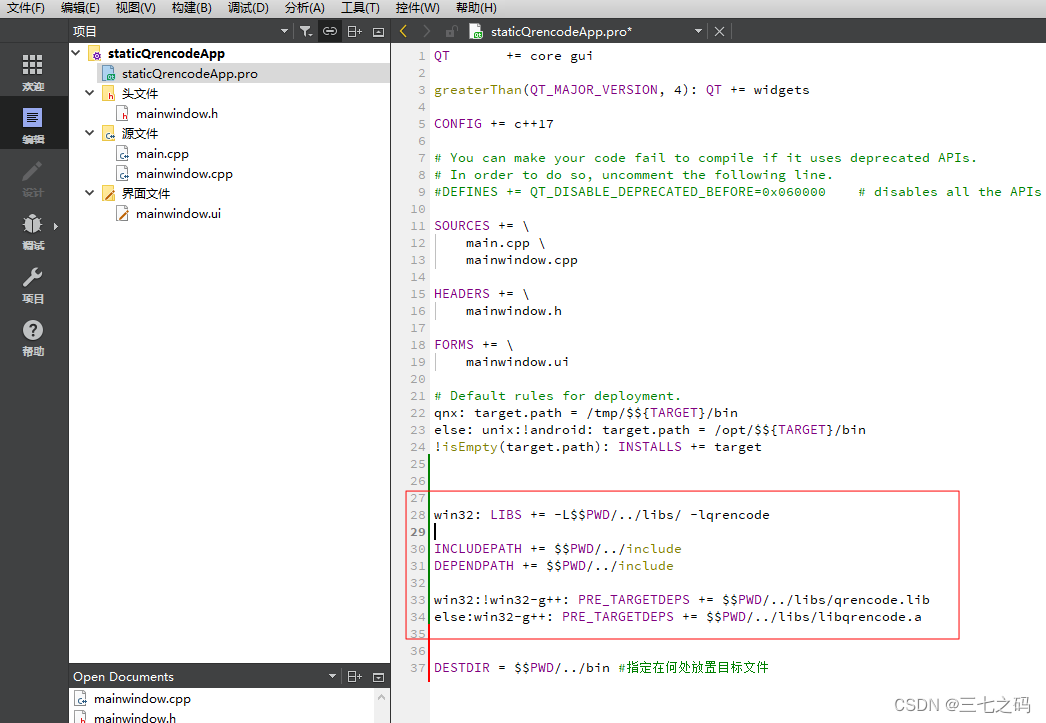Image resolution: width=1046 pixels, height=723 pixels.
Task: Open the 调试(D) menu
Action: [x=248, y=8]
